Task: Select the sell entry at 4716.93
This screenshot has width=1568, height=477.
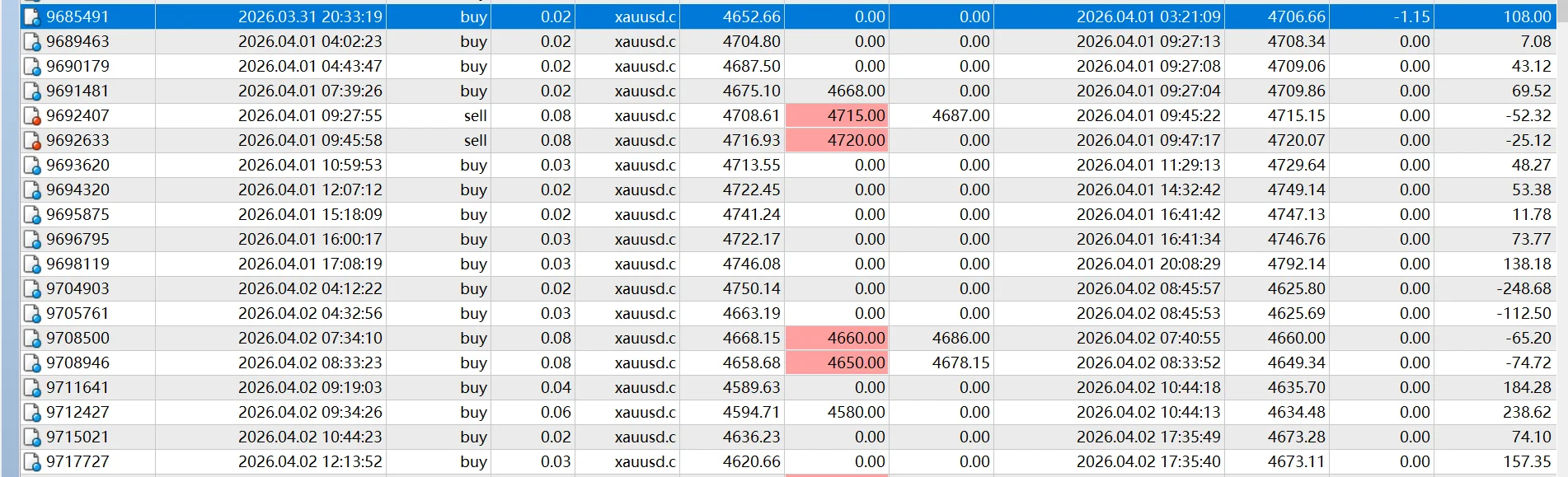Action: (x=788, y=140)
